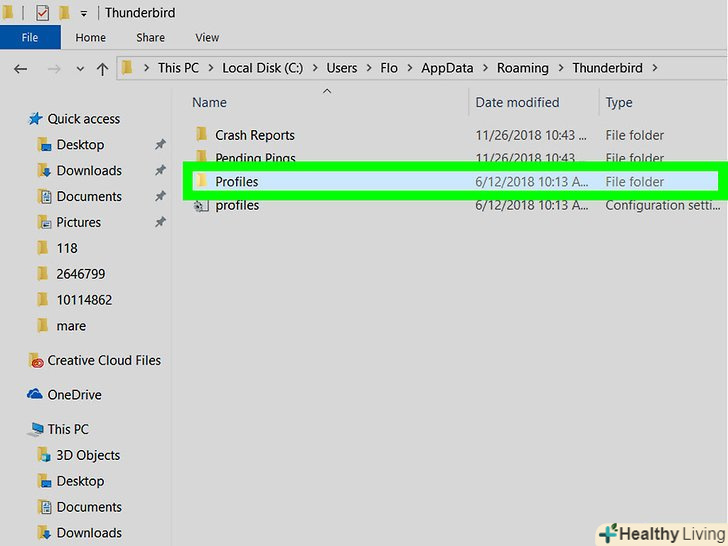This screenshot has height=546, width=728.
Task: Sort by Type column header
Action: tap(618, 103)
